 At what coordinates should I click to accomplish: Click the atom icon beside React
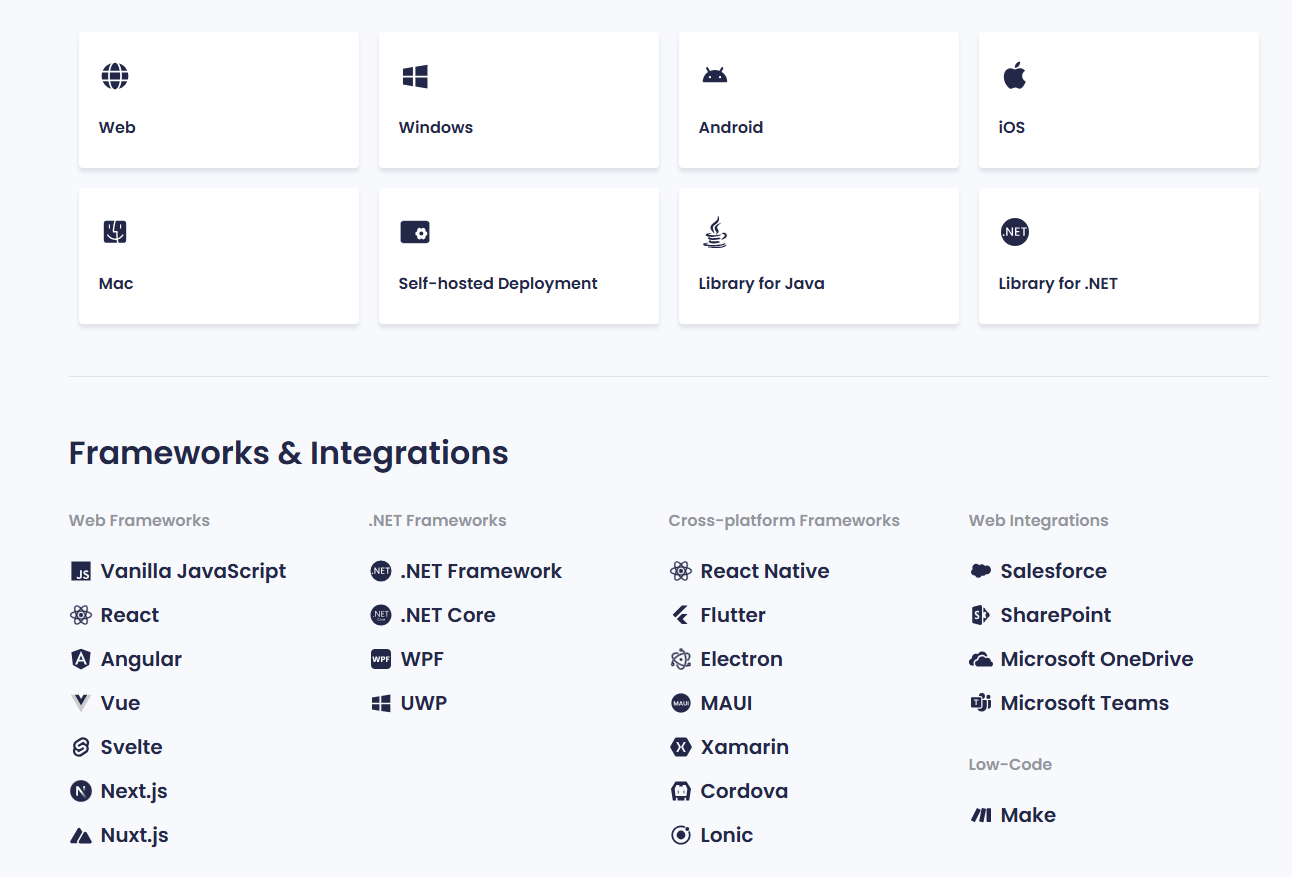(81, 616)
